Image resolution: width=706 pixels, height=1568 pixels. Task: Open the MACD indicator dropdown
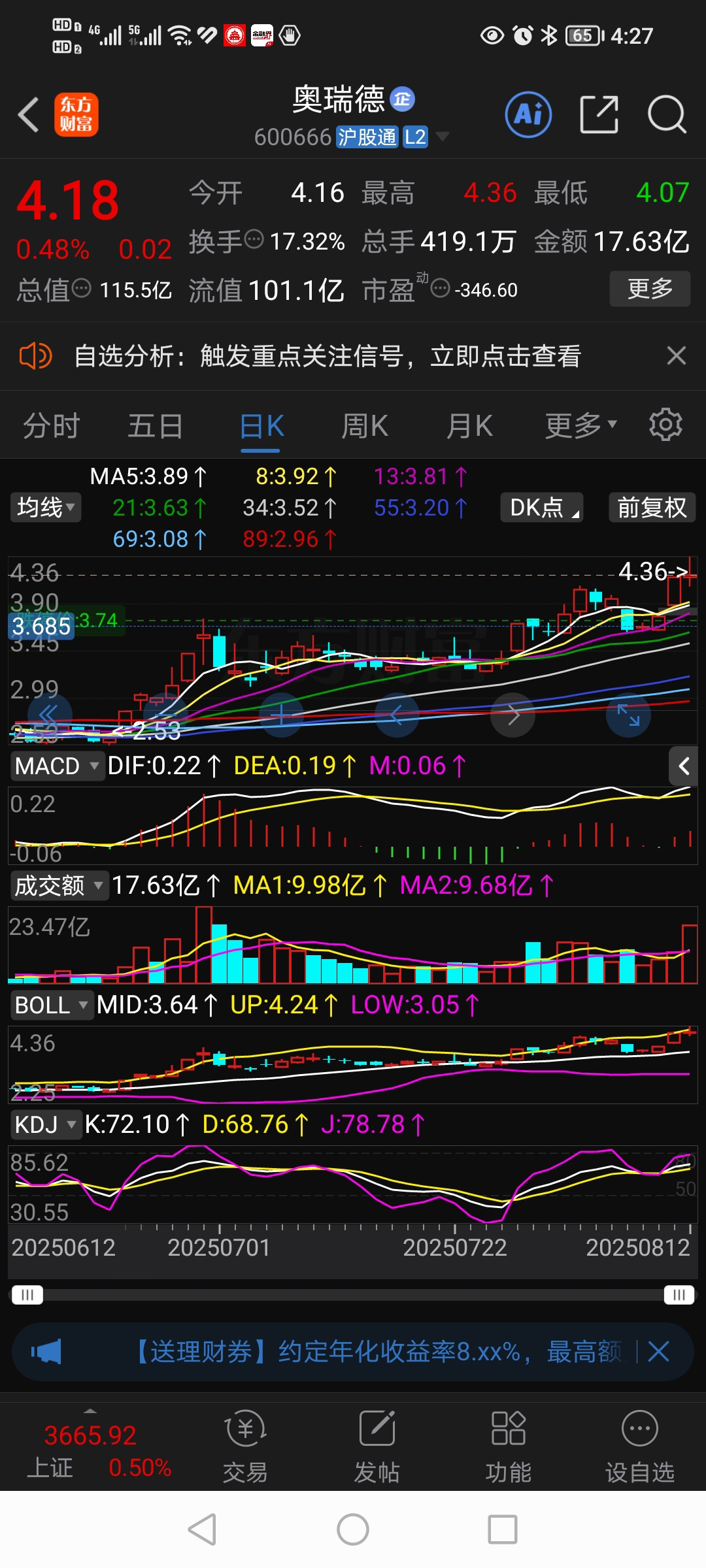[58, 766]
